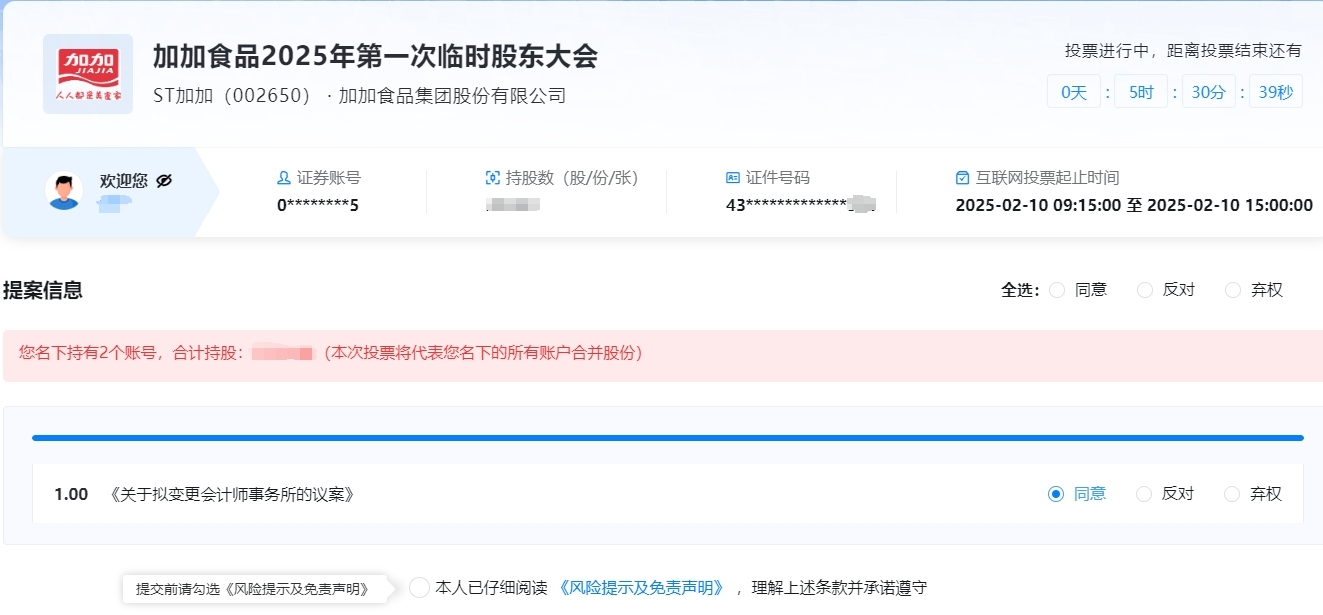The height and width of the screenshot is (615, 1323).
Task: Click the meeting title 加加食品2025年第一次临时股东大会
Action: pos(375,56)
